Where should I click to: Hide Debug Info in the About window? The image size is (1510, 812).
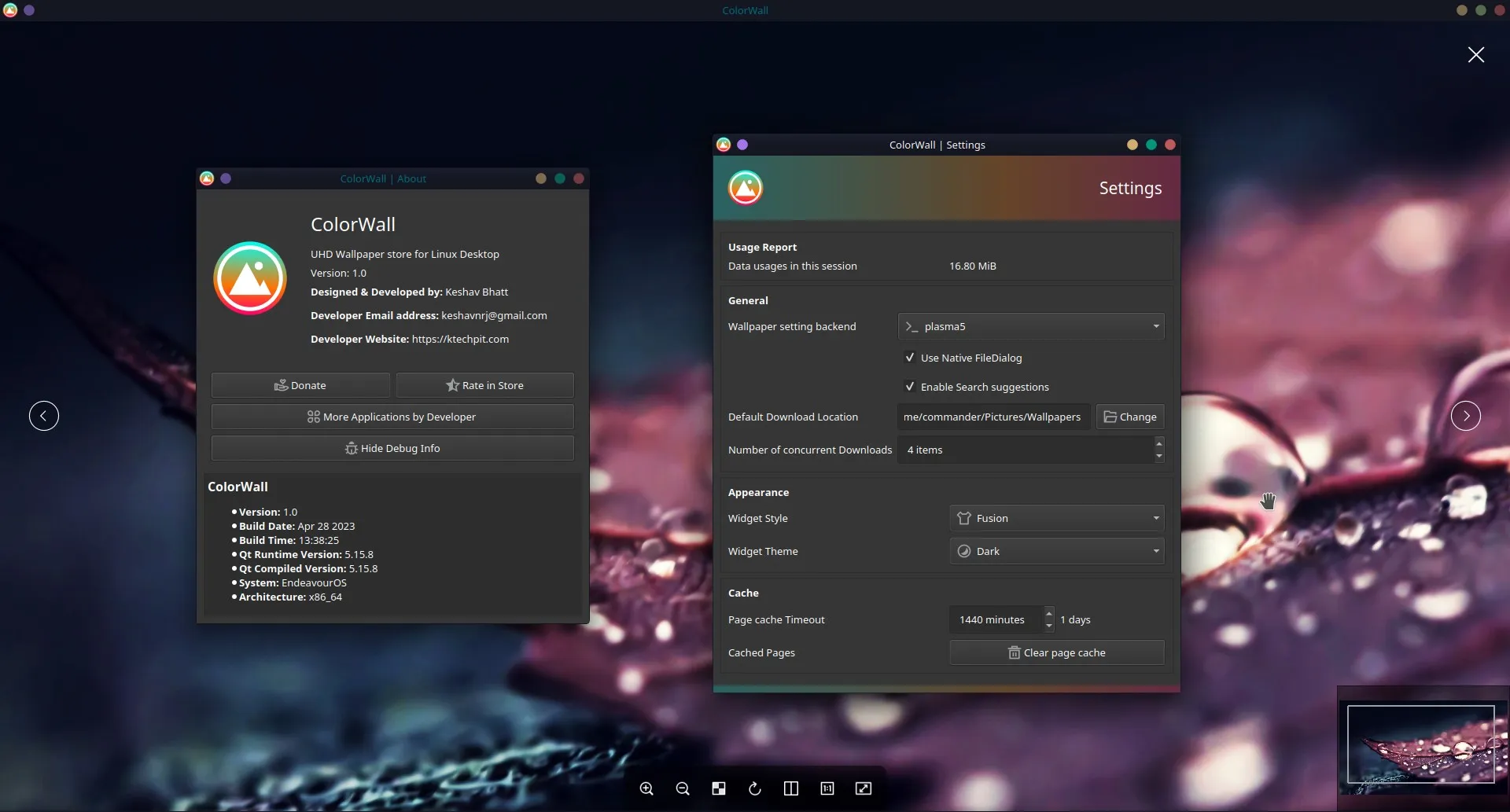coord(392,447)
